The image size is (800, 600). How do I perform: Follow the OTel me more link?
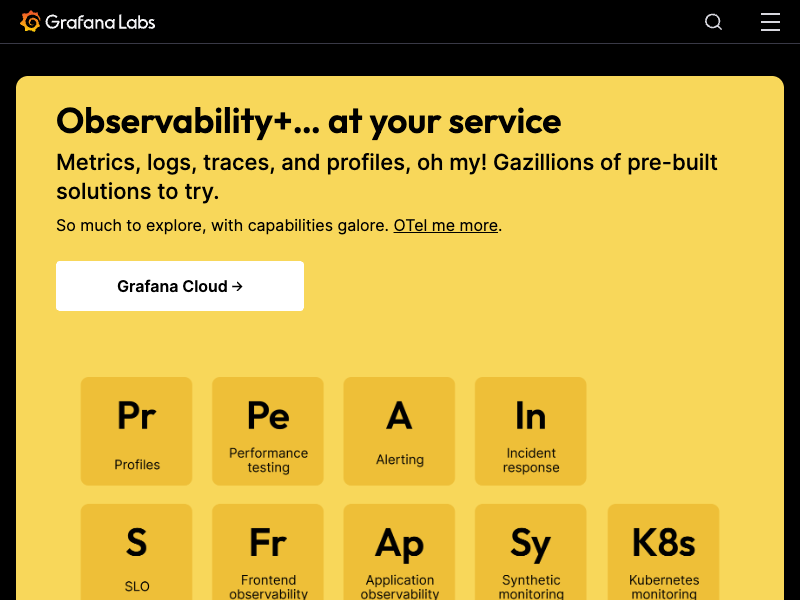445,225
